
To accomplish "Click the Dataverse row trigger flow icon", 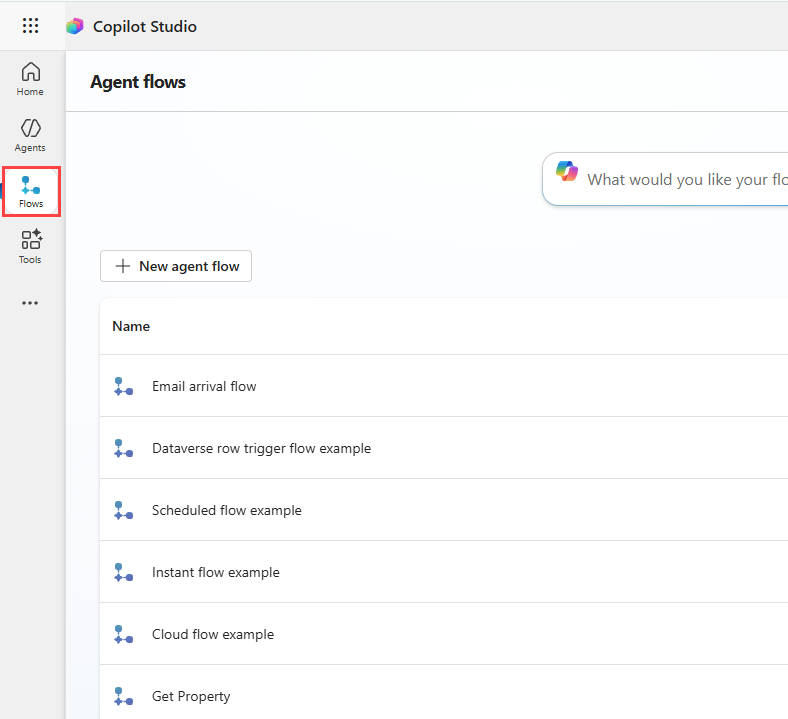I will coord(123,448).
